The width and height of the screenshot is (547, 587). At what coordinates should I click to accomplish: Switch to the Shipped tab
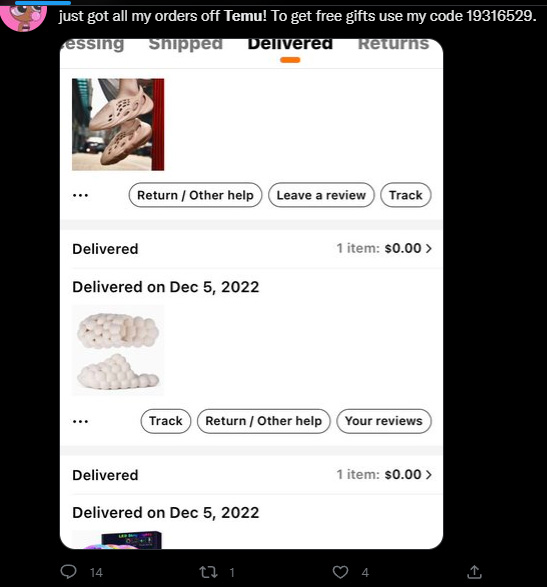click(186, 44)
